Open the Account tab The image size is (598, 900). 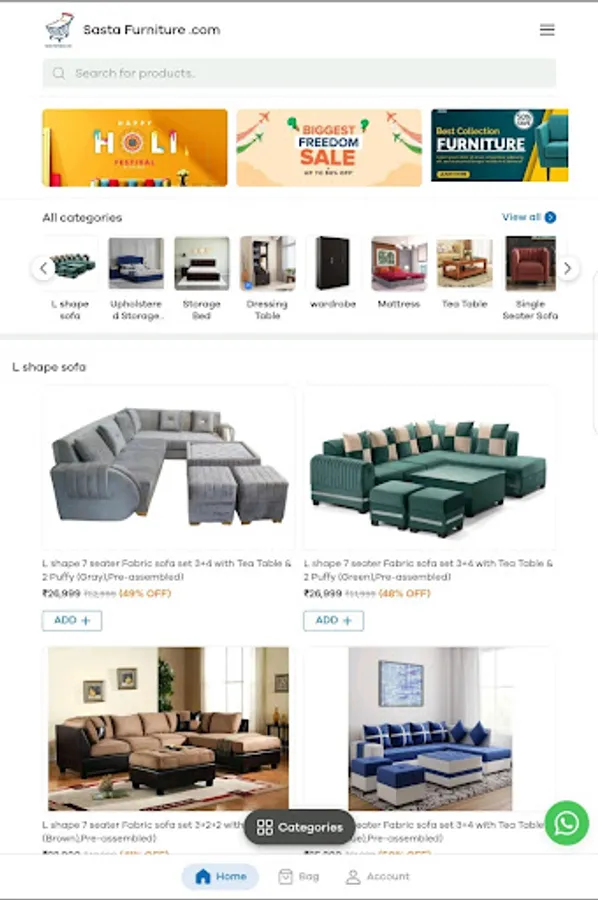click(x=378, y=876)
